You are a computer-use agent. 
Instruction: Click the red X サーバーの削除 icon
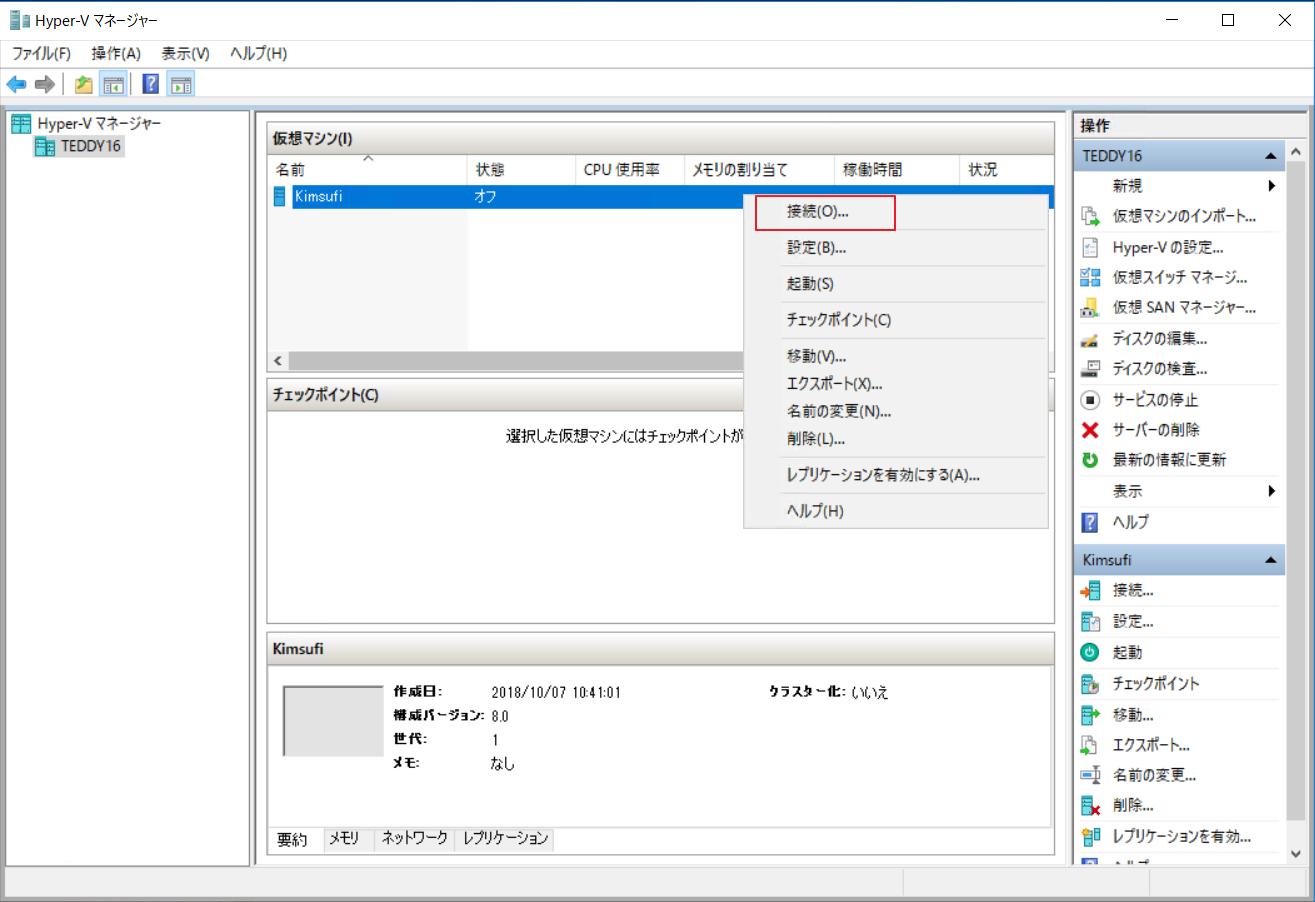pos(1090,429)
